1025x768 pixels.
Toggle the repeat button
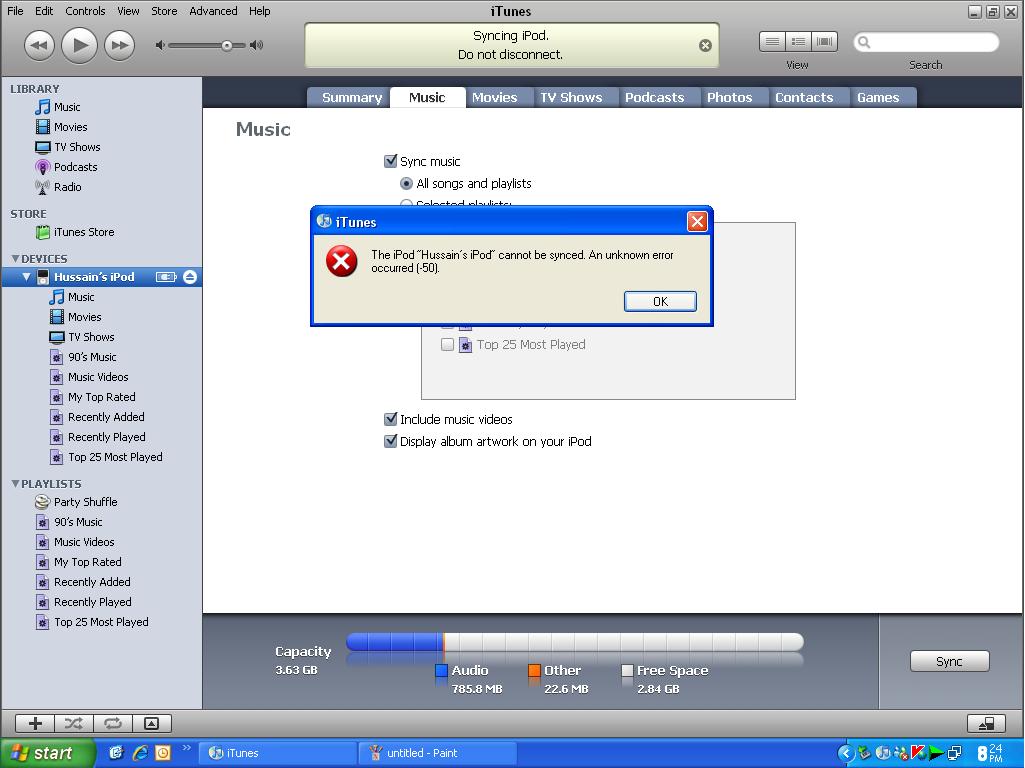coord(113,723)
